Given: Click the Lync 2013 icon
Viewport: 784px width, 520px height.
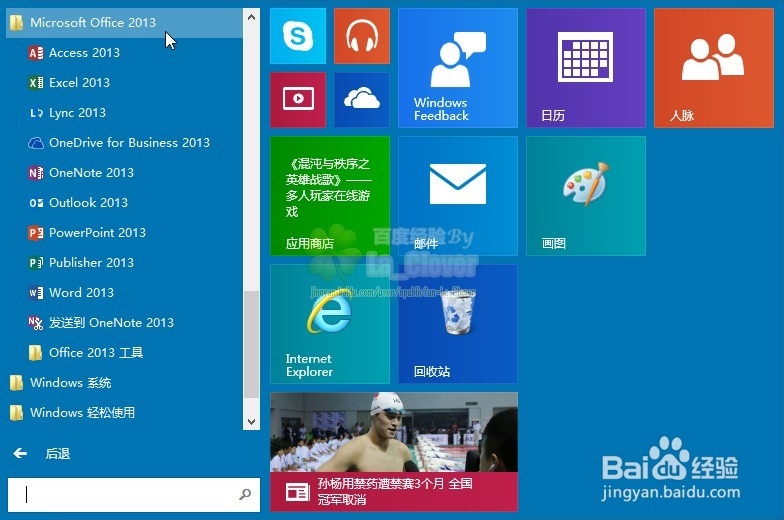Looking at the screenshot, I should pos(36,112).
